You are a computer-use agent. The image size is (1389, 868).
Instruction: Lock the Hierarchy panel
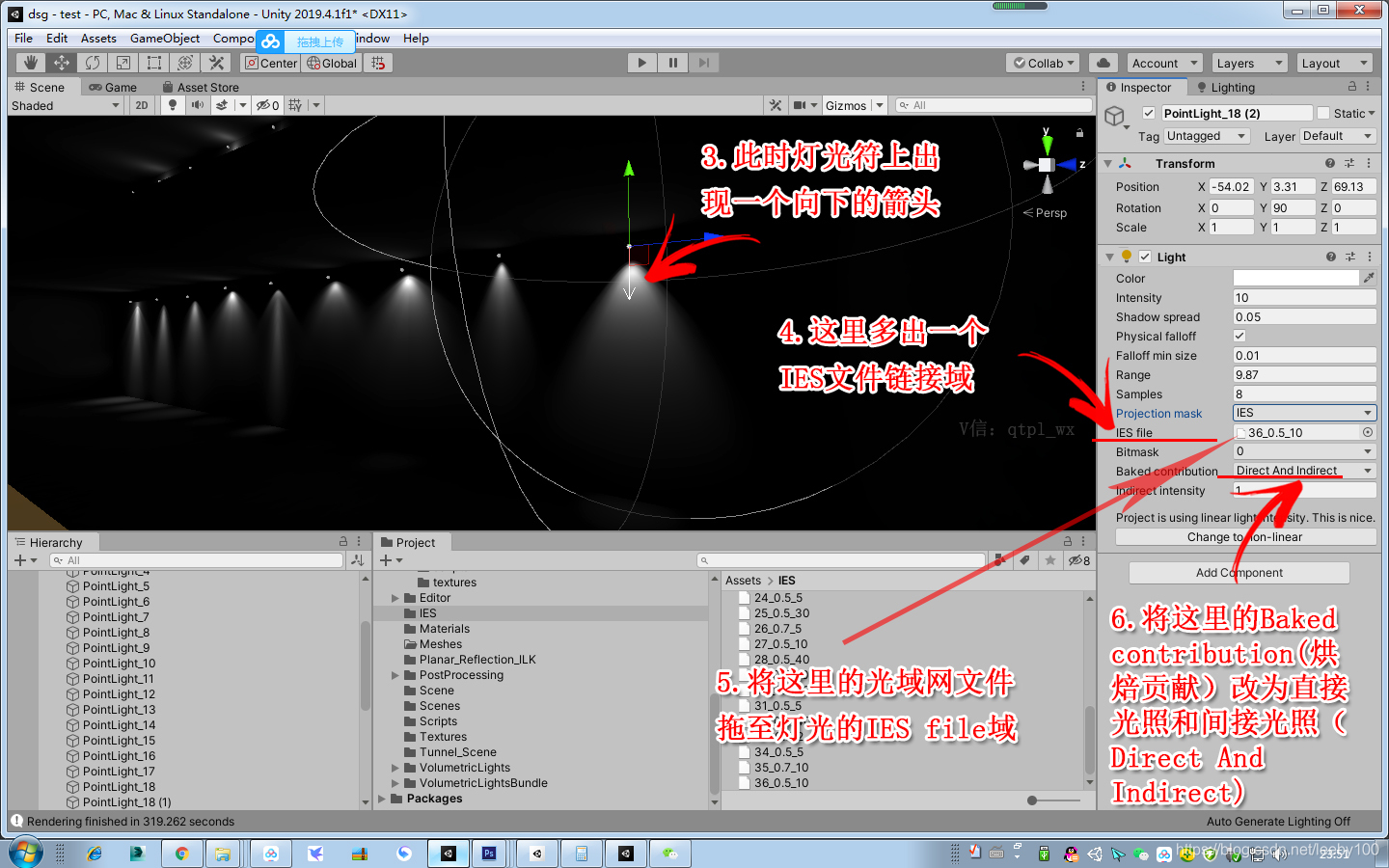343,542
